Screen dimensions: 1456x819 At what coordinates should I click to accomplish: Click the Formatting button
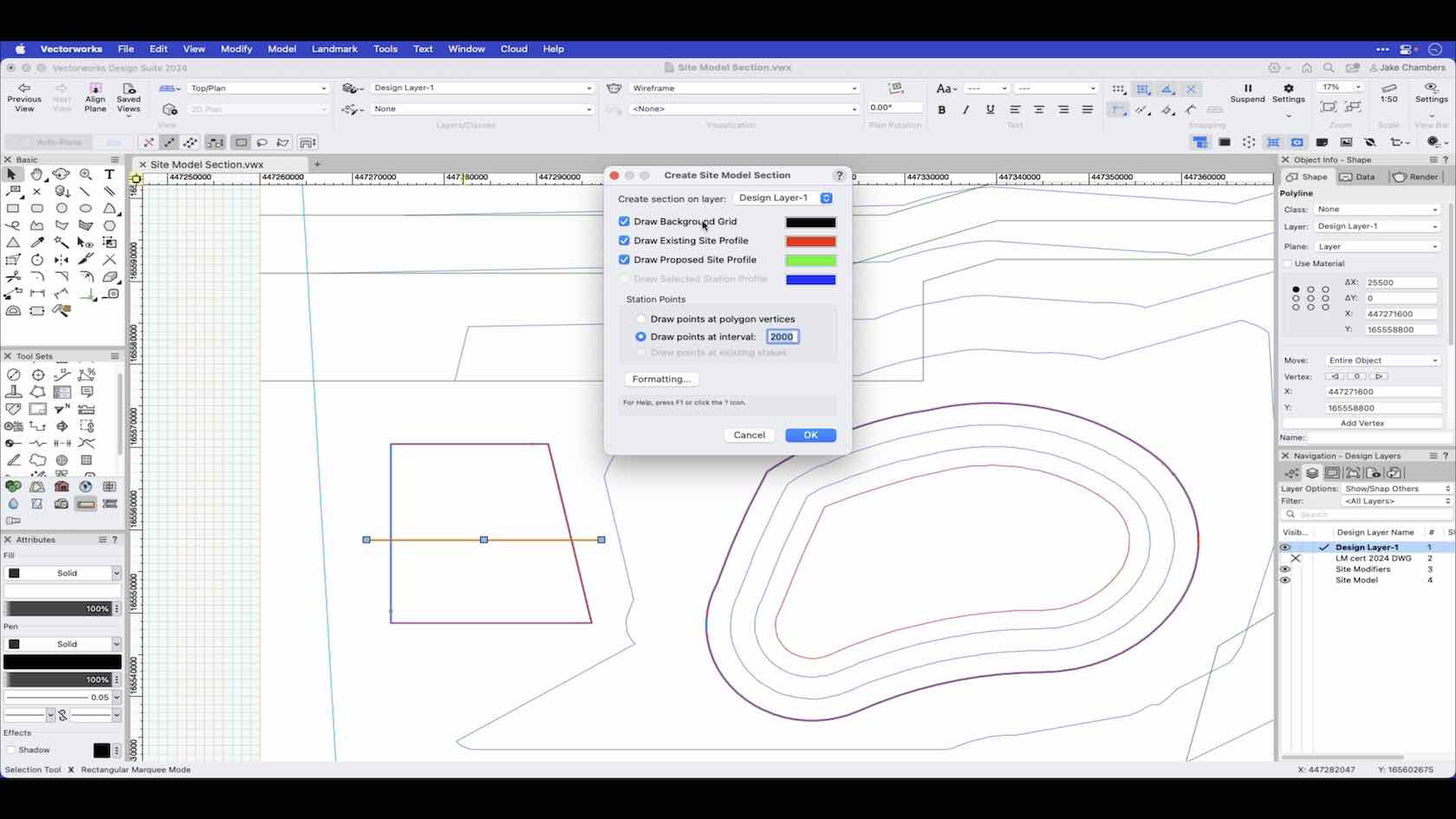point(661,379)
